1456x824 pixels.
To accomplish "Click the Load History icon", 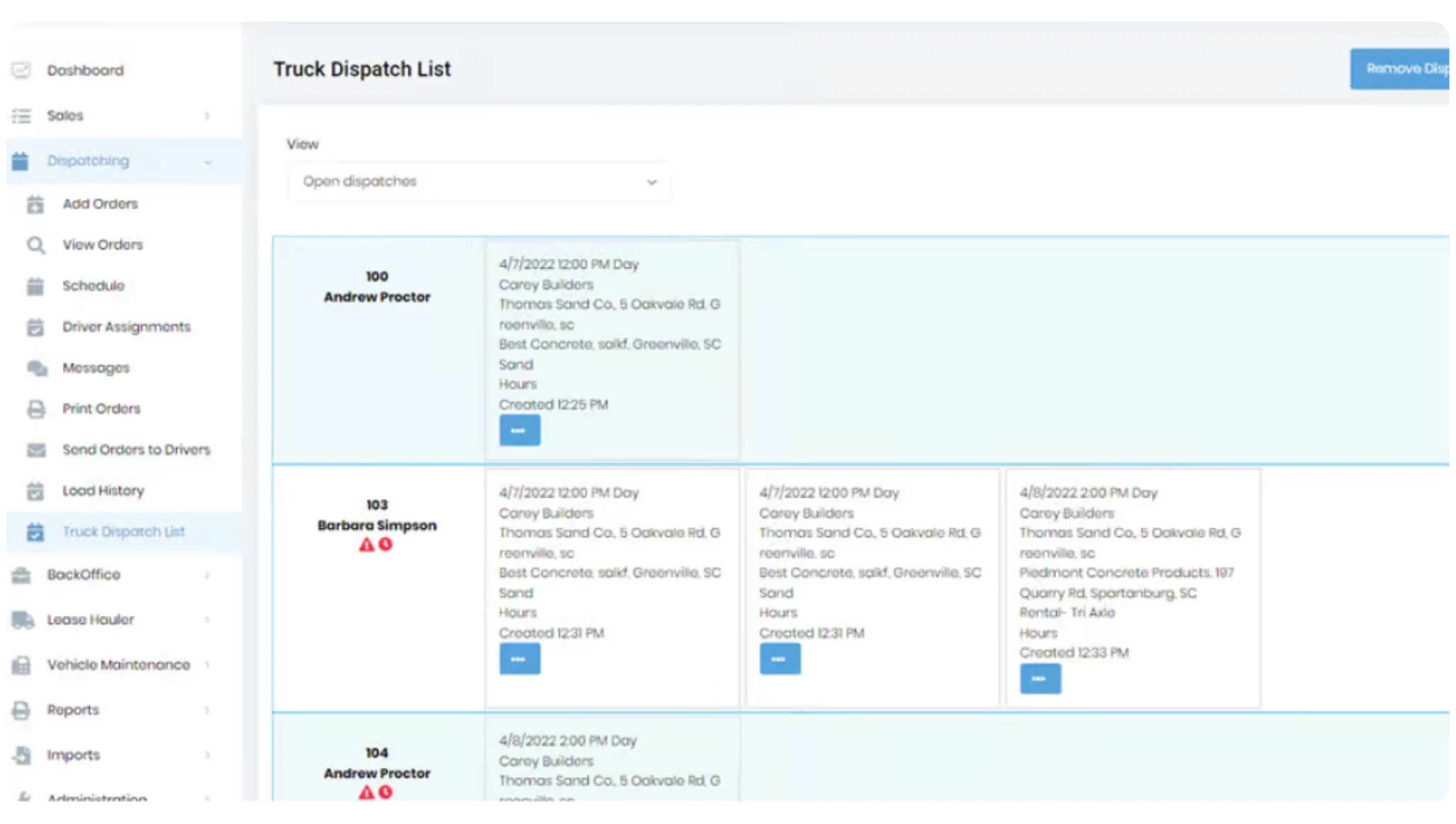I will pyautogui.click(x=35, y=490).
